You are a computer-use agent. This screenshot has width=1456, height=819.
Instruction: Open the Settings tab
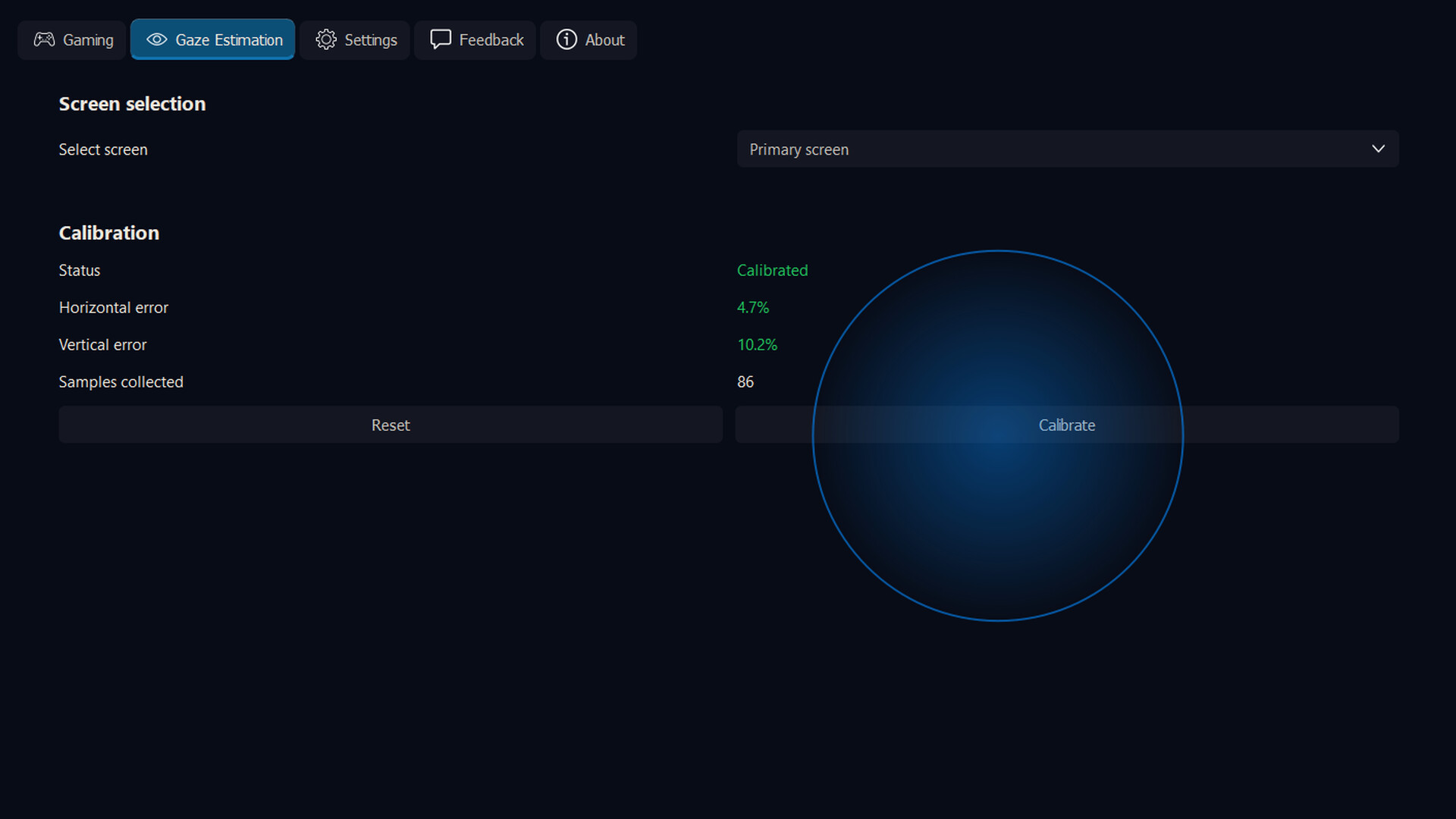click(370, 40)
